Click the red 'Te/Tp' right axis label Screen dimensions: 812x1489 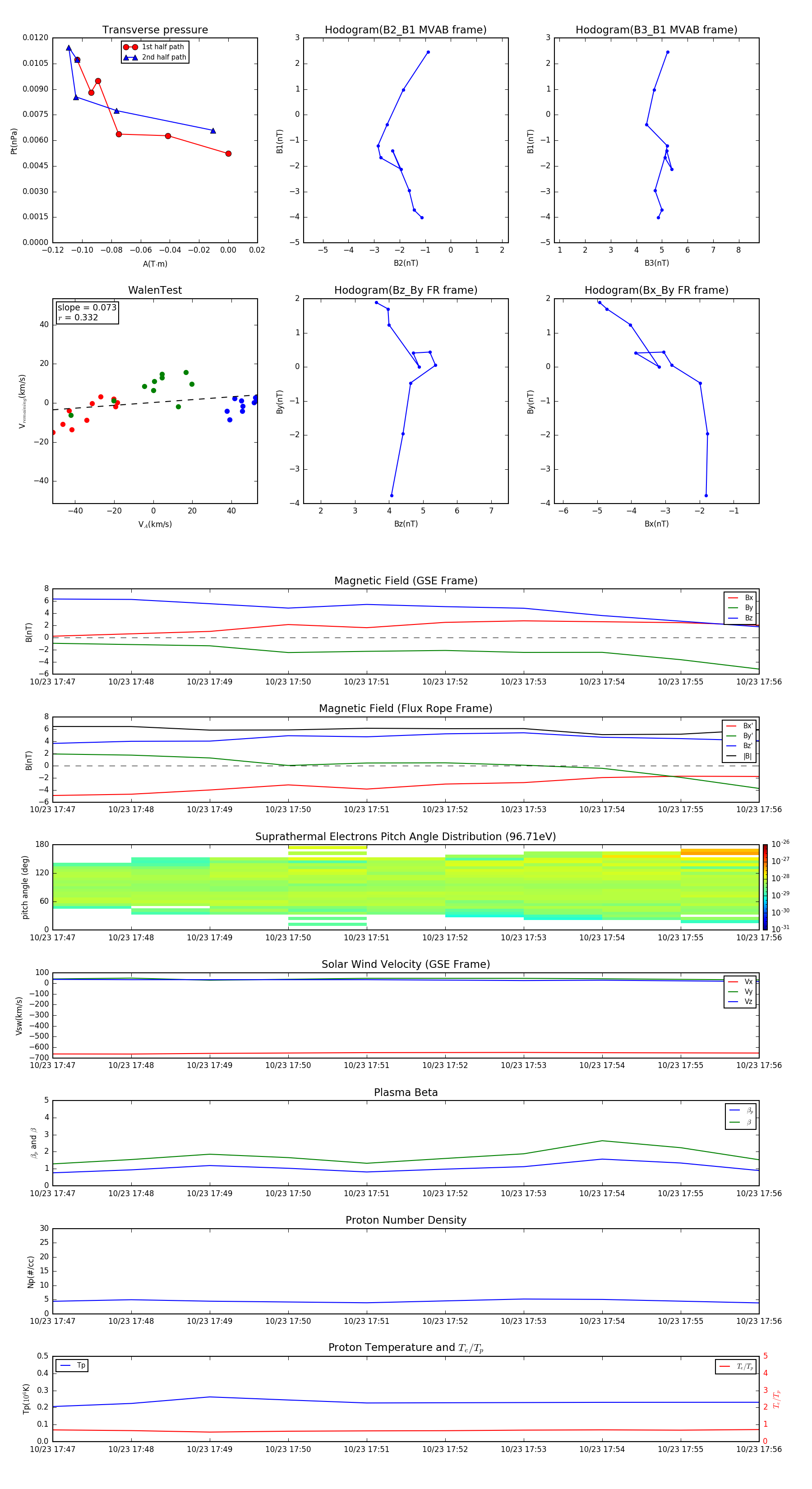pyautogui.click(x=776, y=1399)
